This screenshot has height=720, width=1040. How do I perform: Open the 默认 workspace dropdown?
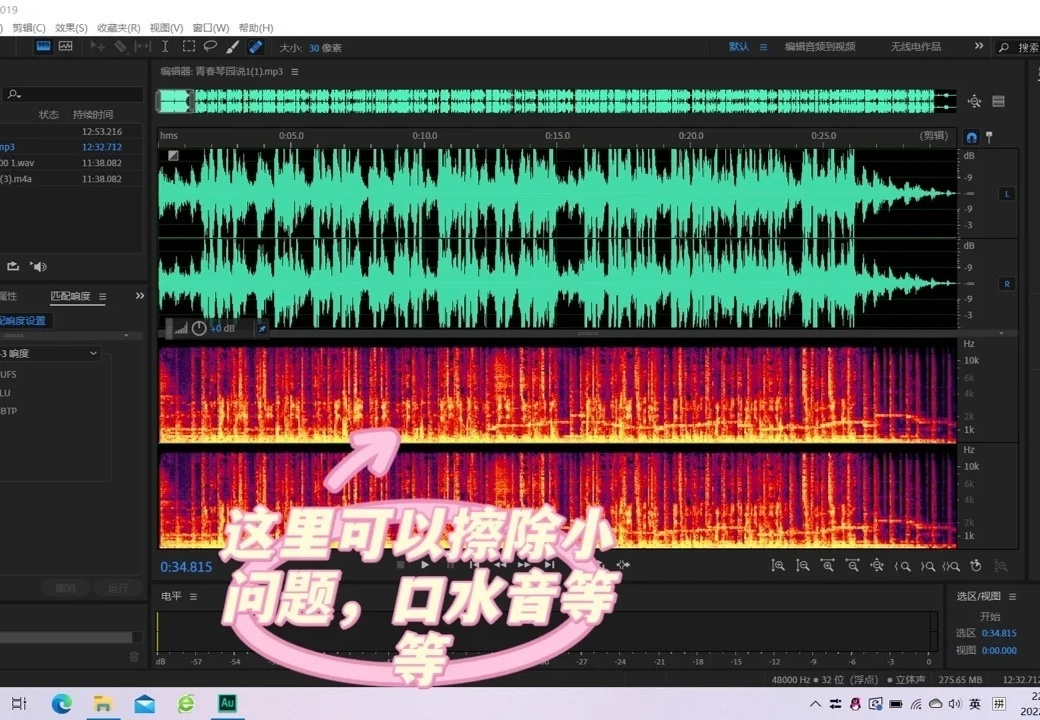tap(738, 46)
